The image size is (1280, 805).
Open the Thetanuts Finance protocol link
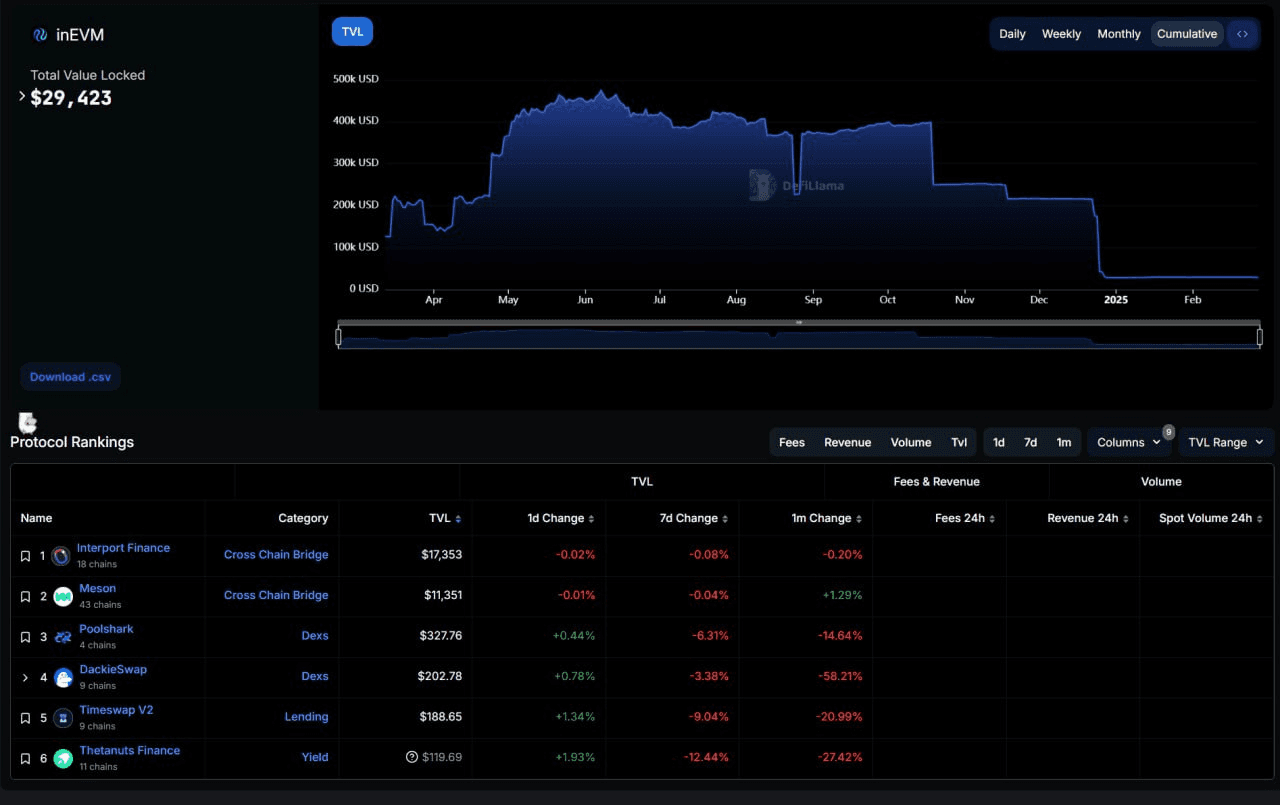[x=130, y=751]
